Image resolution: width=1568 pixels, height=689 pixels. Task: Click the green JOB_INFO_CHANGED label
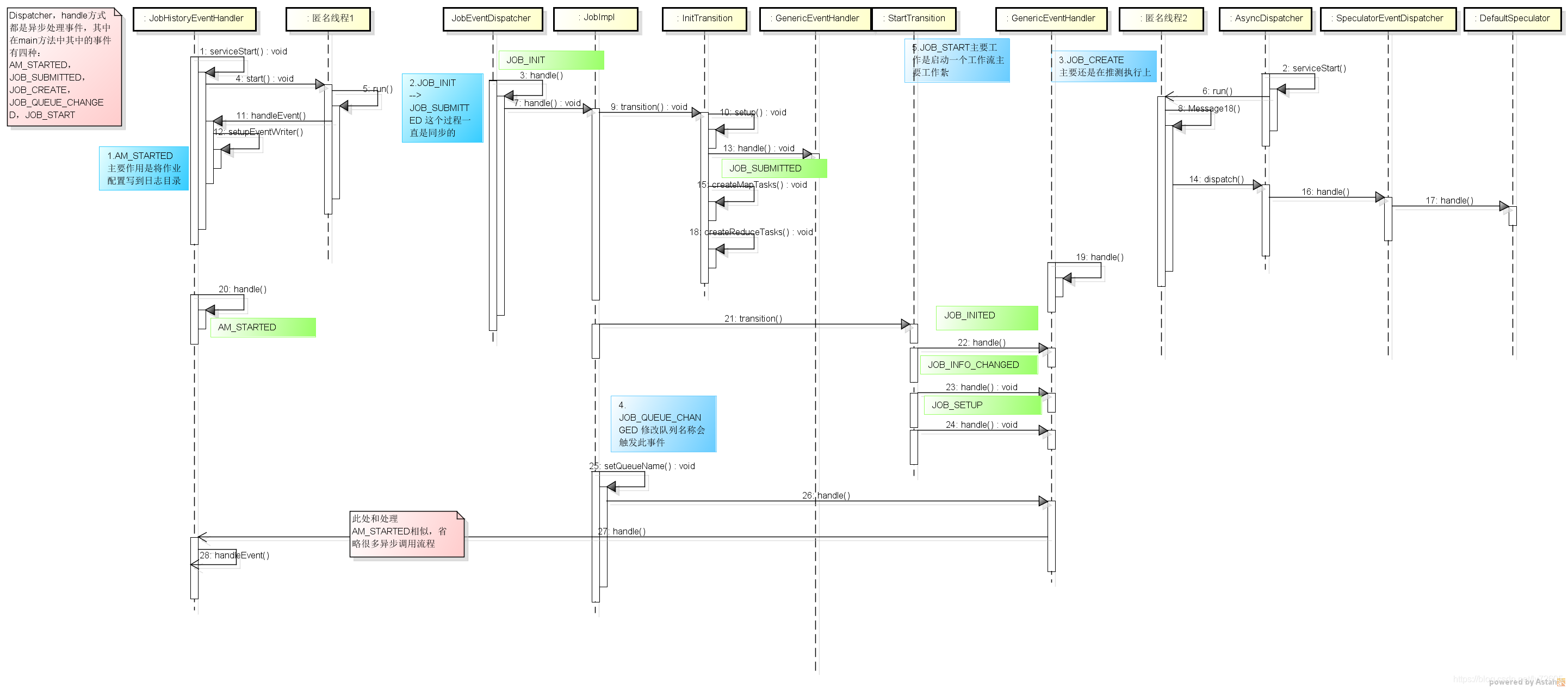[x=979, y=365]
